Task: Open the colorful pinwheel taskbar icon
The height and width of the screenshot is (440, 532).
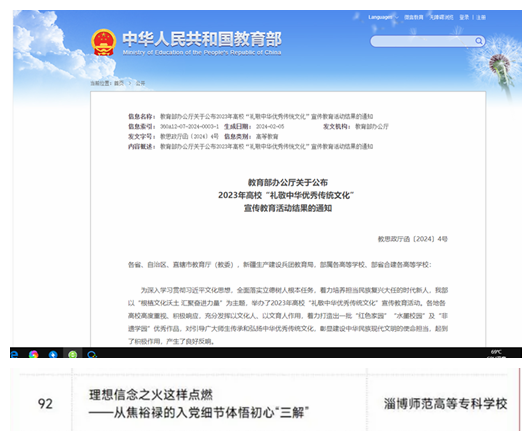Action: (x=34, y=355)
